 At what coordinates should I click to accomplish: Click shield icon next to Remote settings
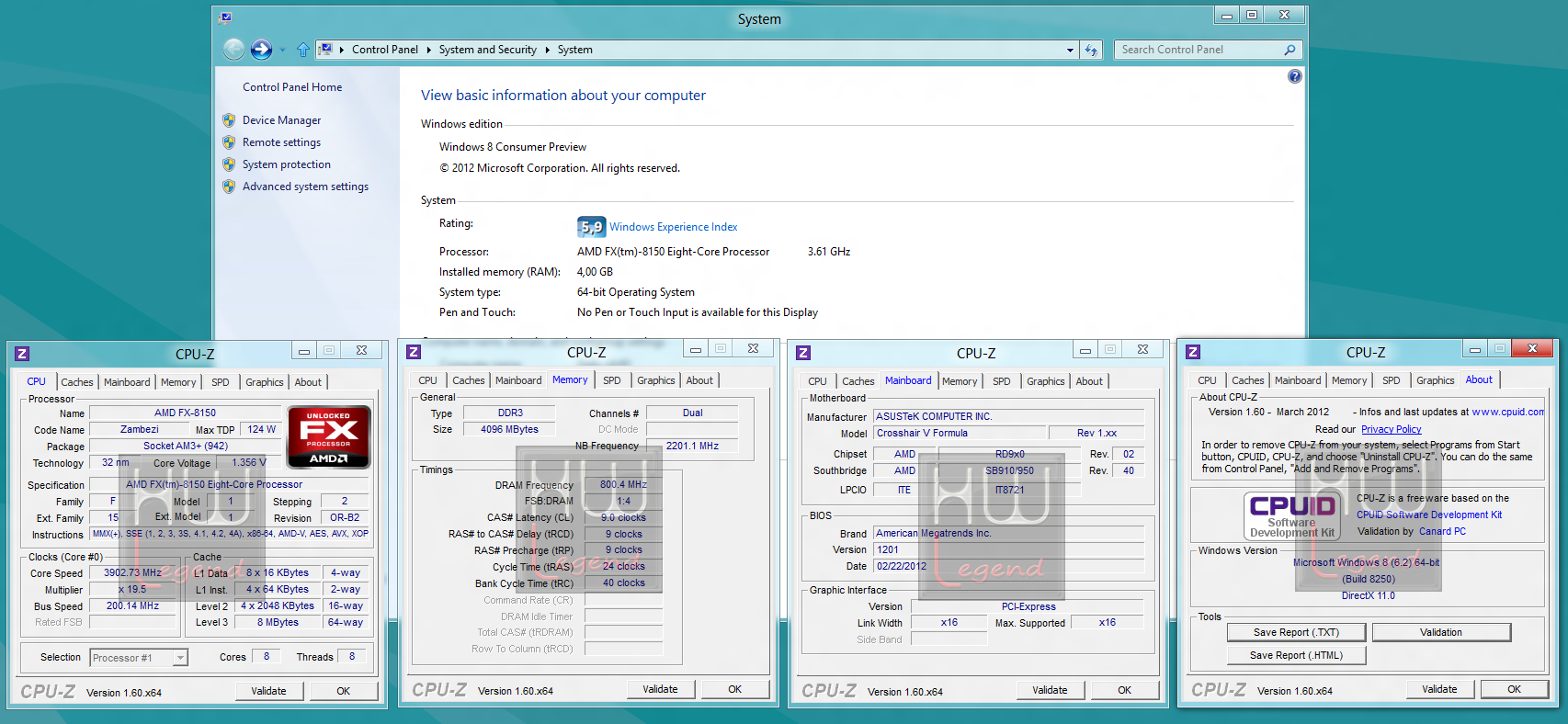coord(229,142)
